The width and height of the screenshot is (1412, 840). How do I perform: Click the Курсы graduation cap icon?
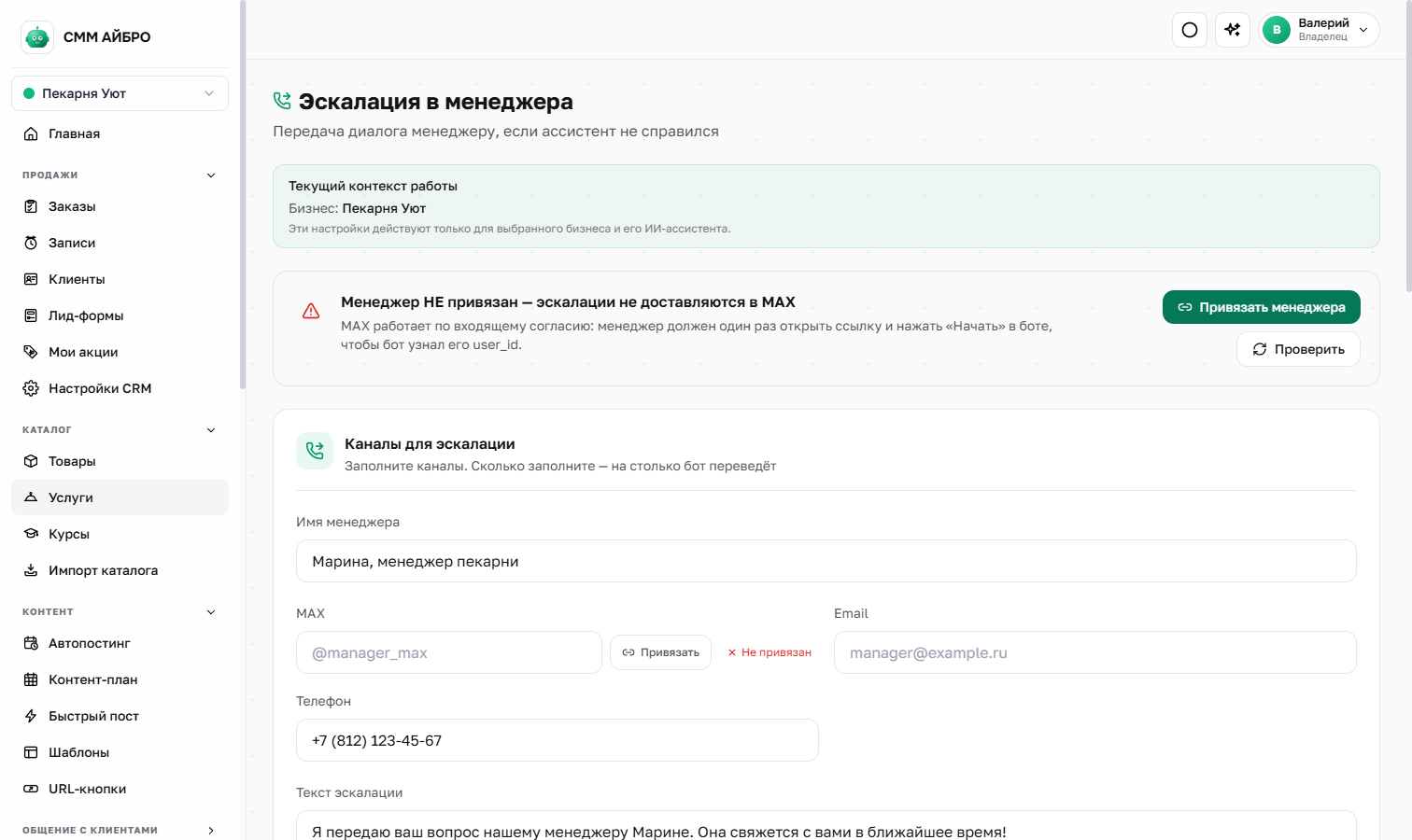31,534
